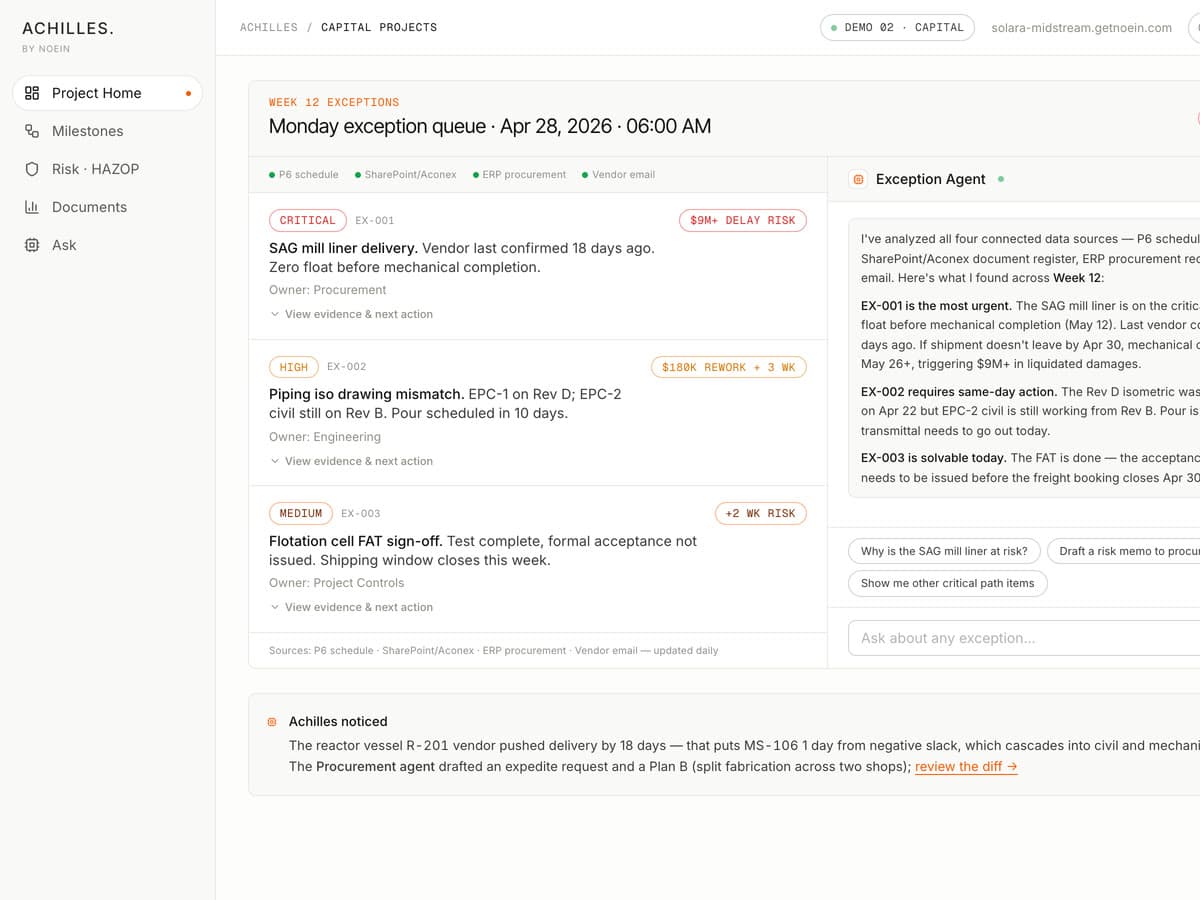Click the 'Ask about any exception' input field
1200x900 pixels.
point(1024,638)
